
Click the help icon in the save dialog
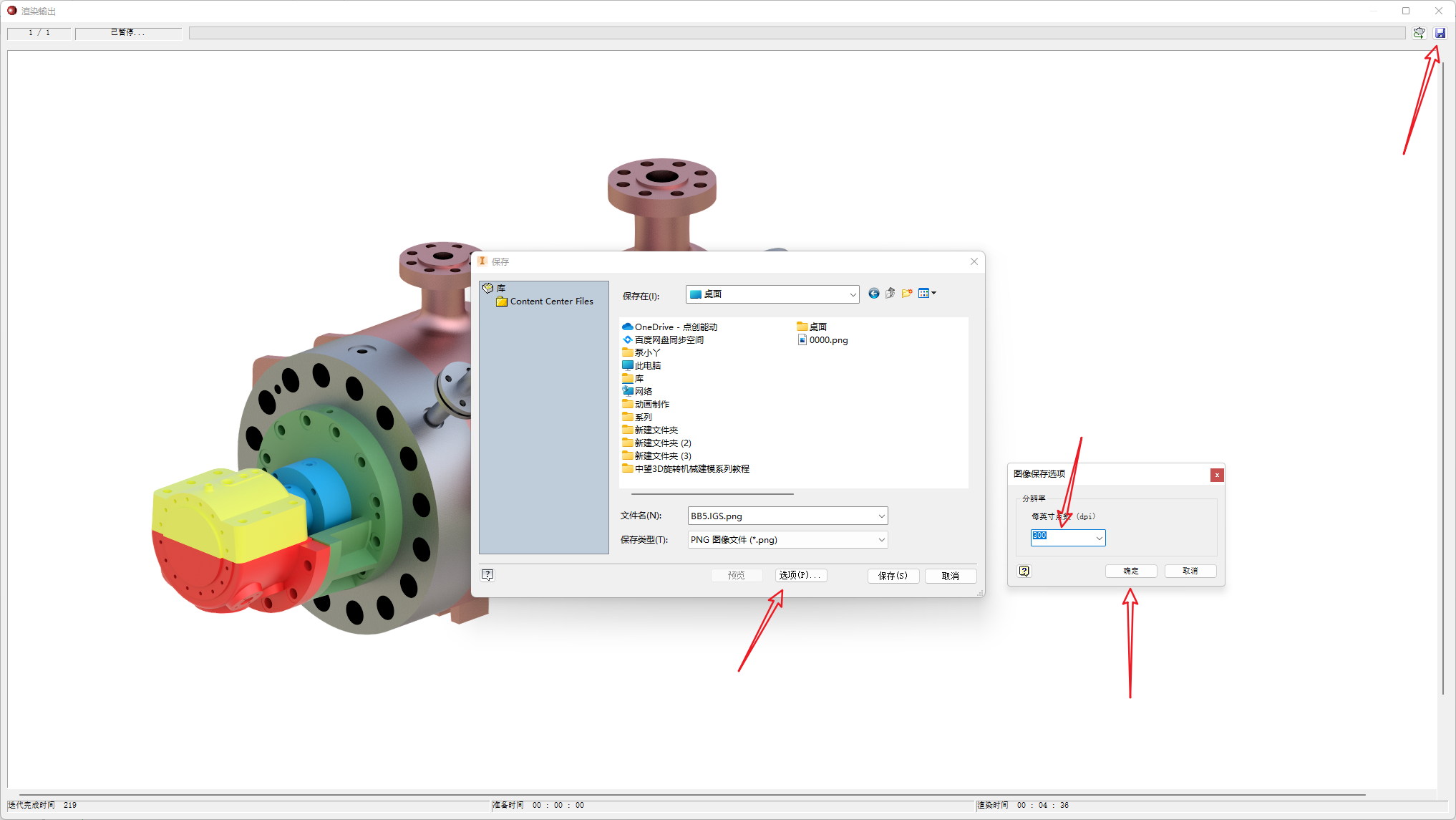click(x=487, y=575)
